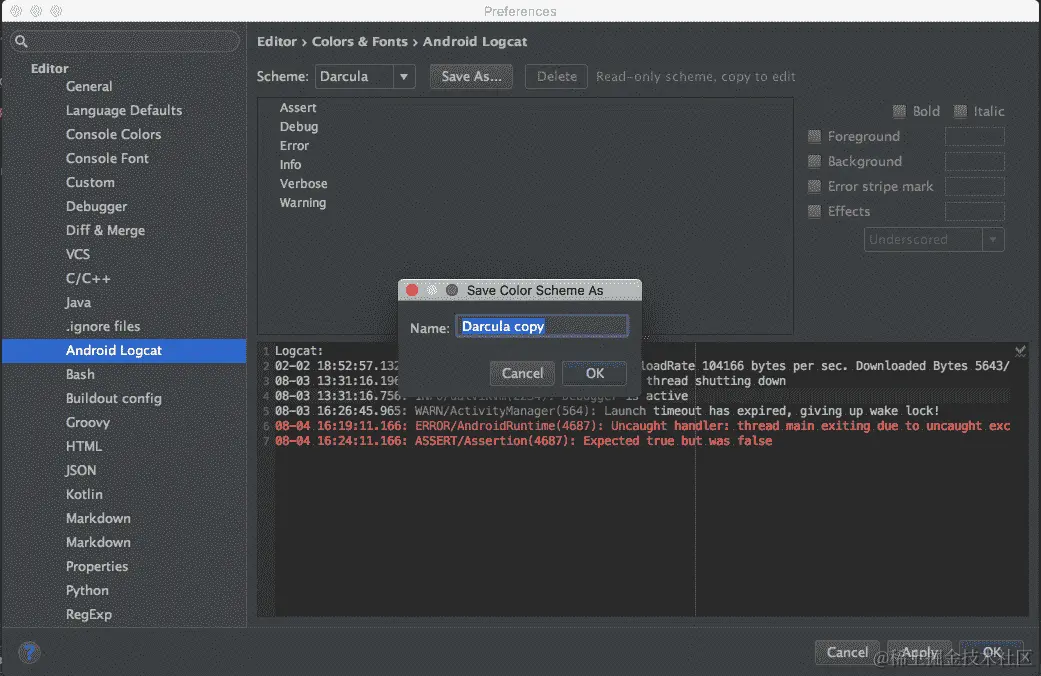Enable the Background checkbox
Image resolution: width=1041 pixels, height=676 pixels.
815,161
